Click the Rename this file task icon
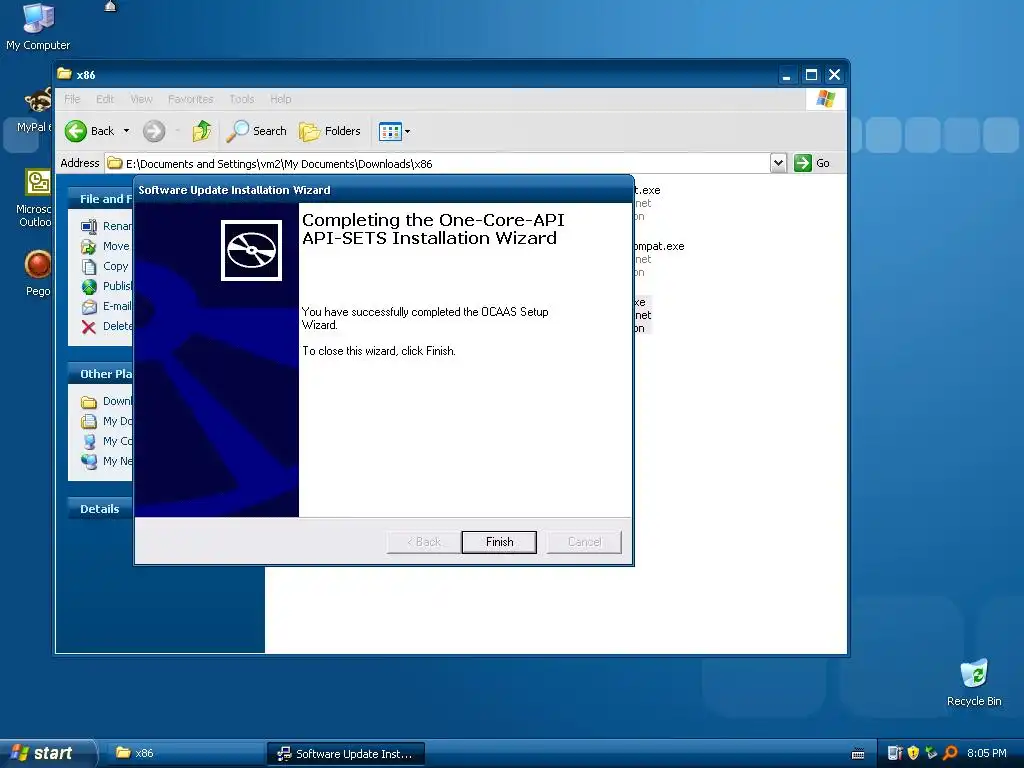 [x=89, y=227]
